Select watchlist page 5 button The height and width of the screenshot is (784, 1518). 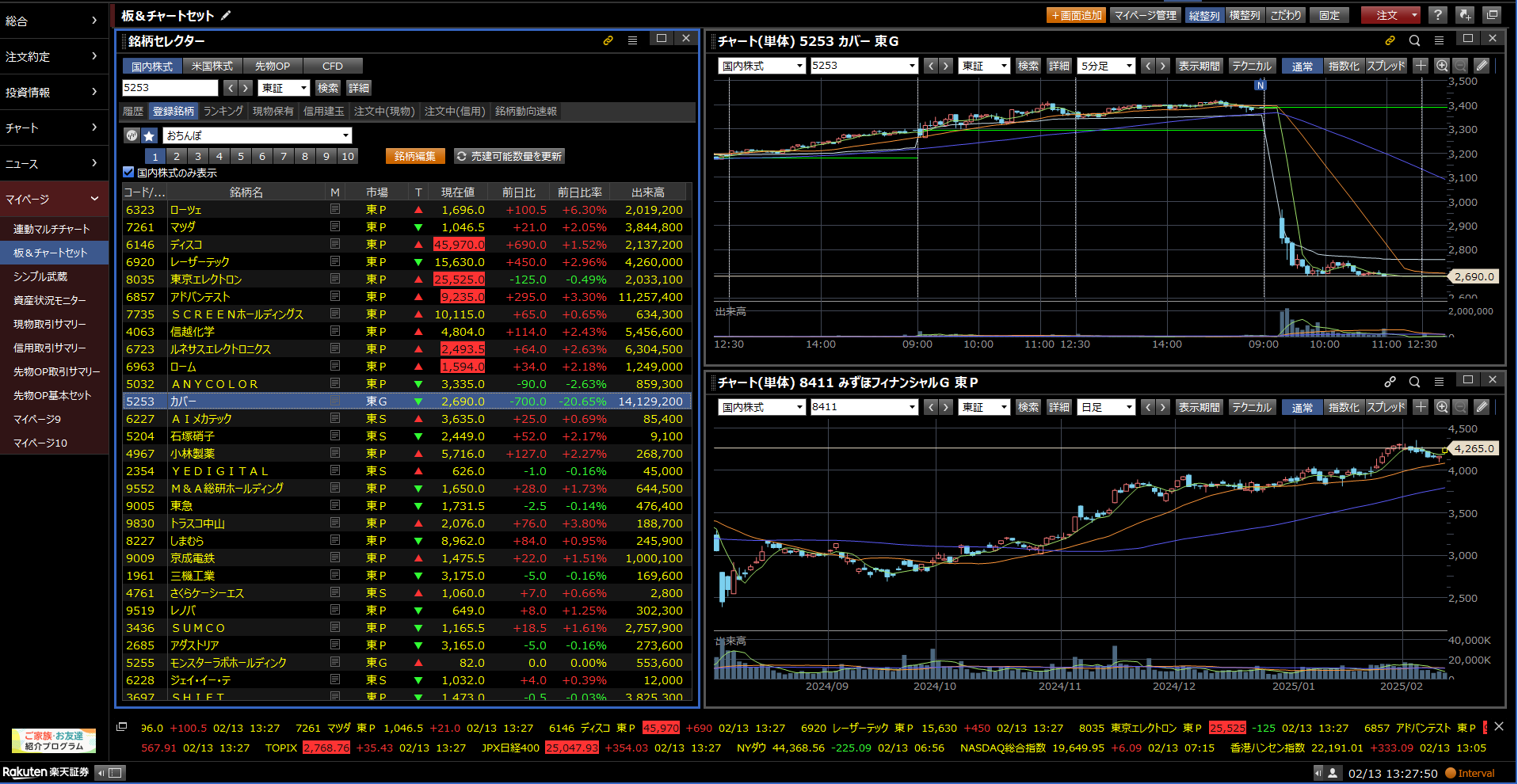(x=241, y=156)
